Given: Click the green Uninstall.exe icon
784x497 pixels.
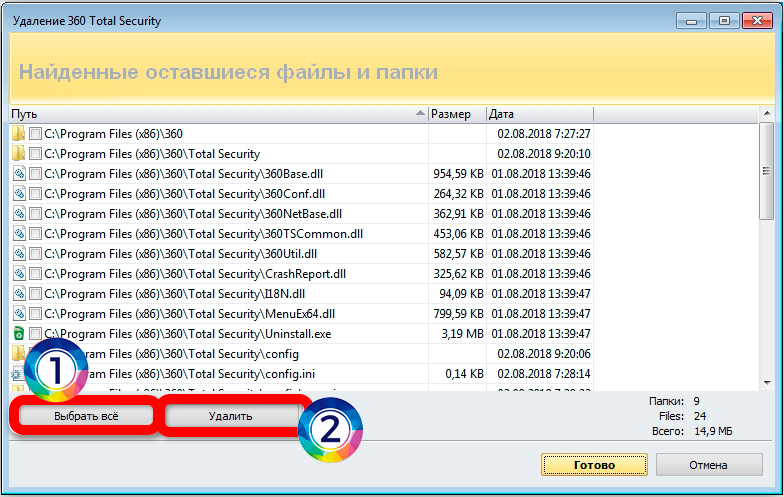Looking at the screenshot, I should (18, 334).
